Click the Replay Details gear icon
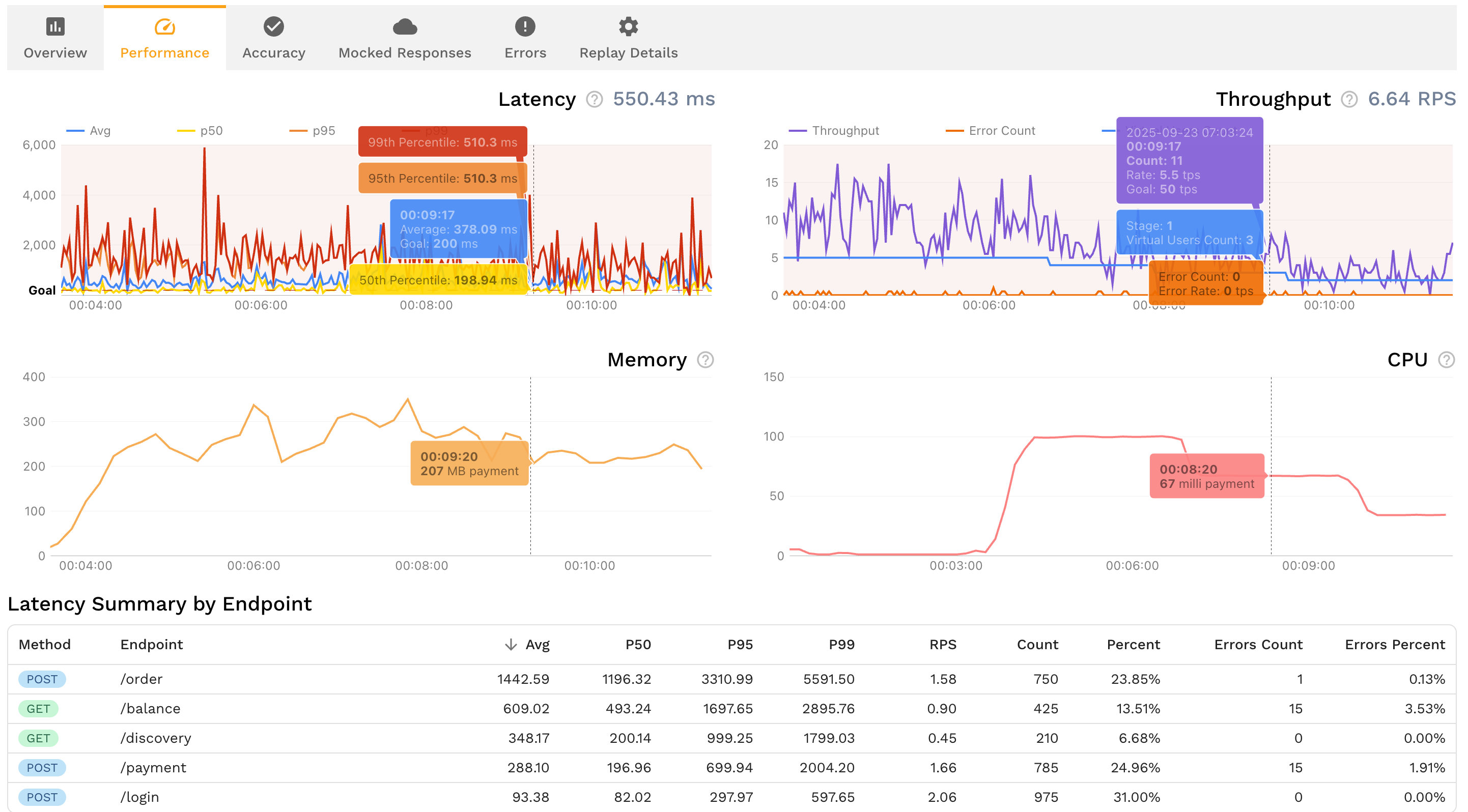Viewport: 1468px width, 812px height. [x=628, y=26]
